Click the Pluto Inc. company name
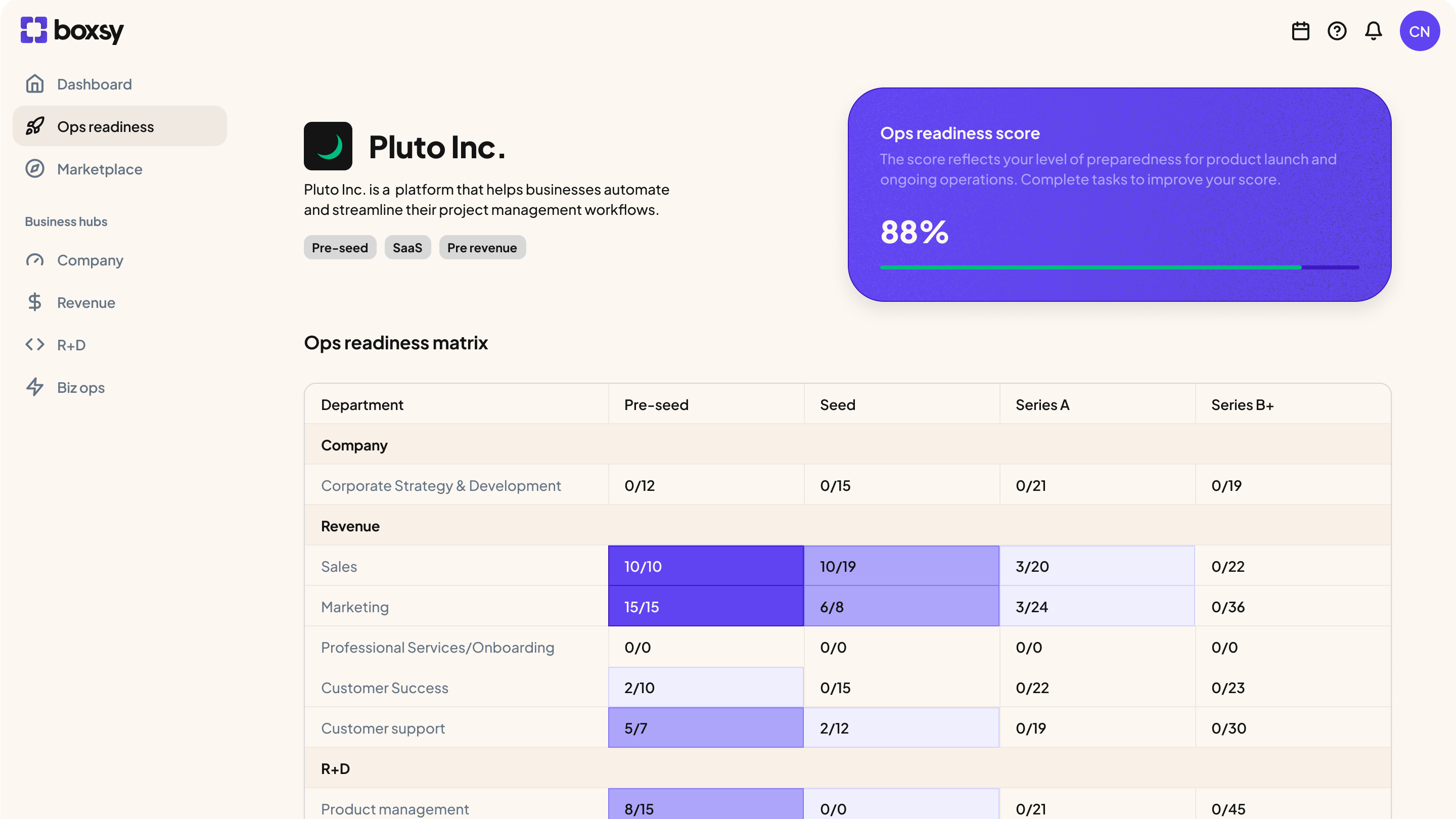Image resolution: width=1456 pixels, height=819 pixels. click(437, 147)
